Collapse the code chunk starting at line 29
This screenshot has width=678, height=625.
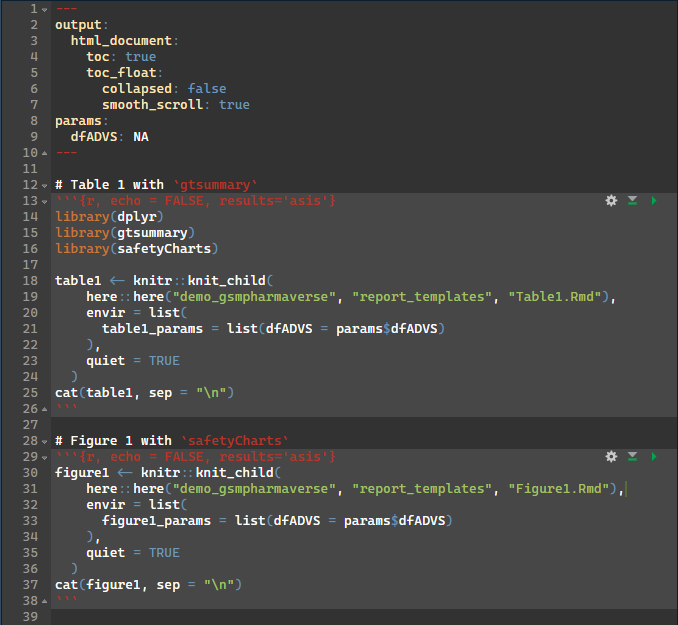(44, 457)
